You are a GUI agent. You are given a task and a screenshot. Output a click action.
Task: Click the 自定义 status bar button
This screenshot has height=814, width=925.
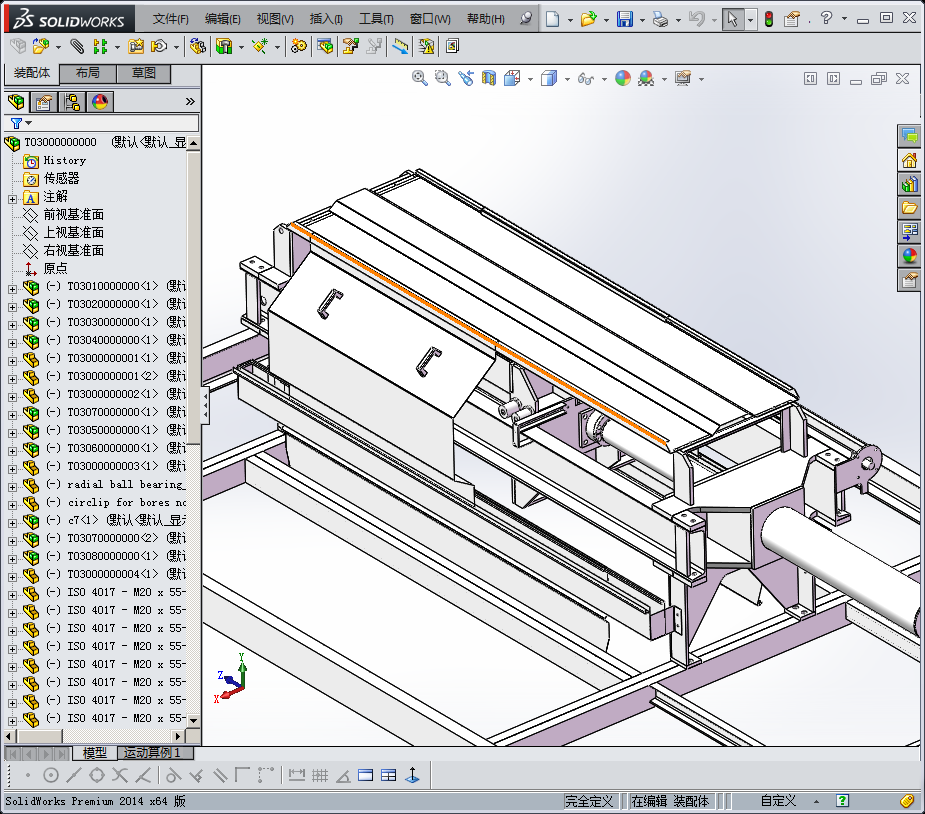[x=778, y=801]
